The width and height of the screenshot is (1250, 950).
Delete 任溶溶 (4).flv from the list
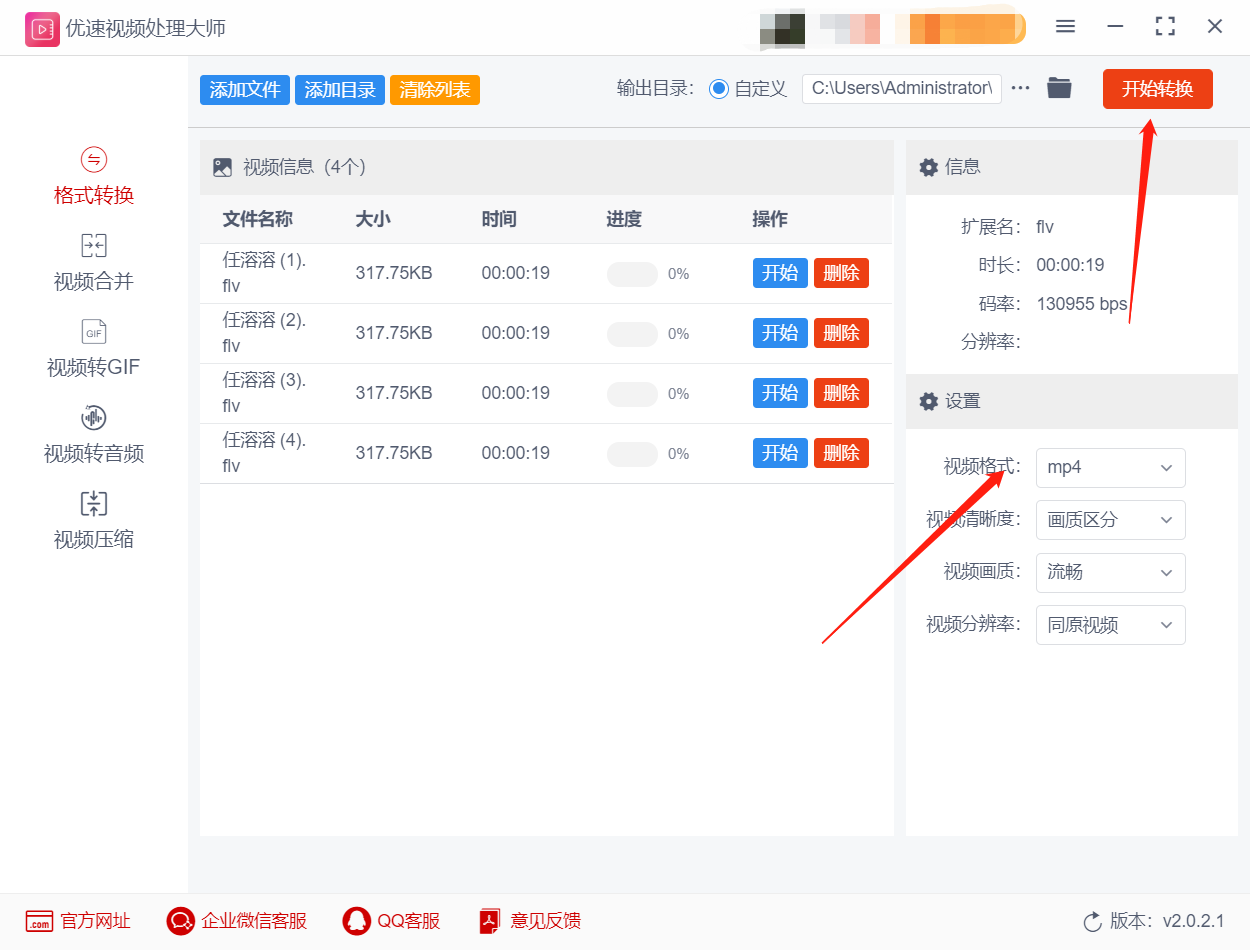point(841,453)
